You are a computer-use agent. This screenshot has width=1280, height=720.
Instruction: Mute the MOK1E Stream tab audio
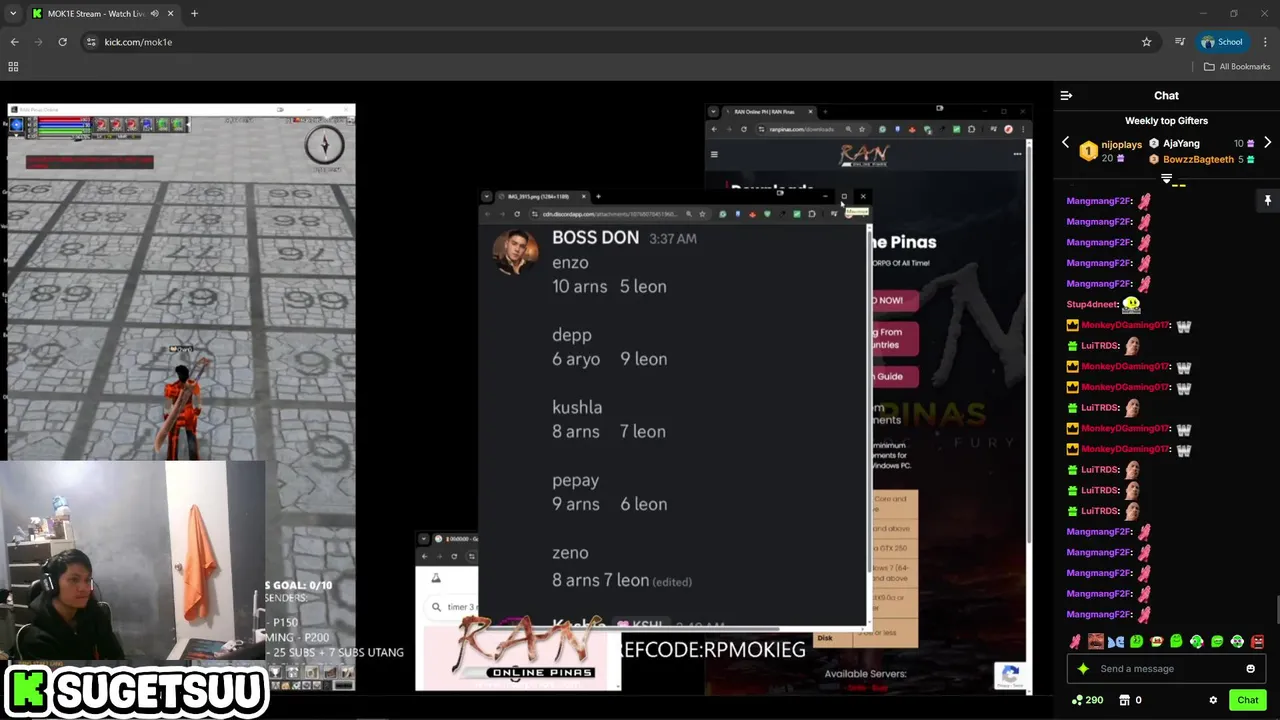click(154, 13)
